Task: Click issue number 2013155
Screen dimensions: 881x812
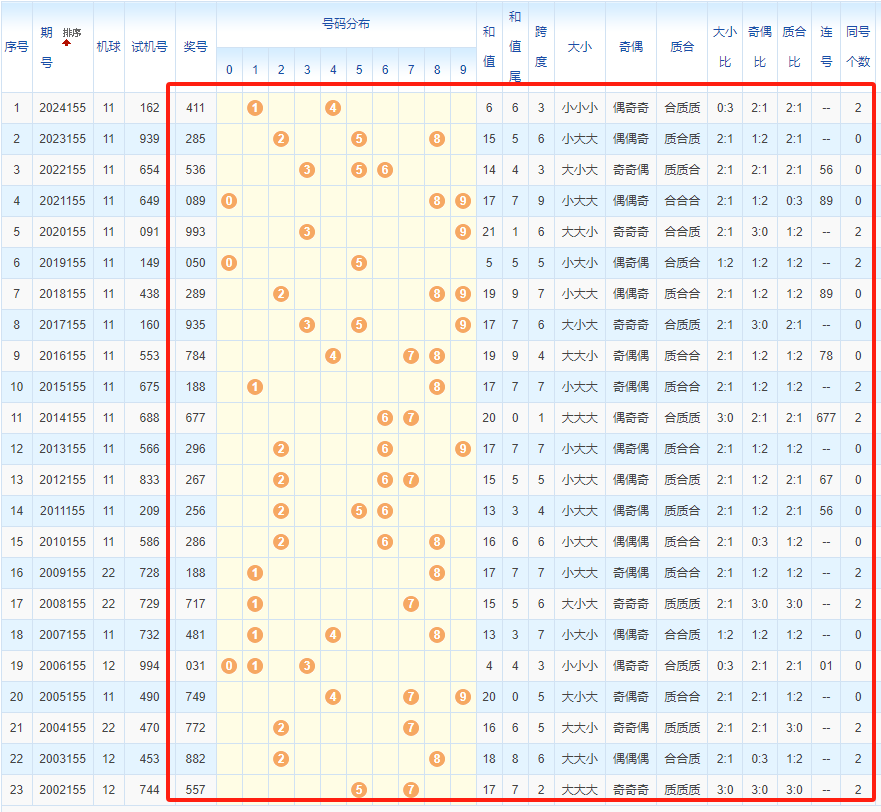Action: pos(62,449)
